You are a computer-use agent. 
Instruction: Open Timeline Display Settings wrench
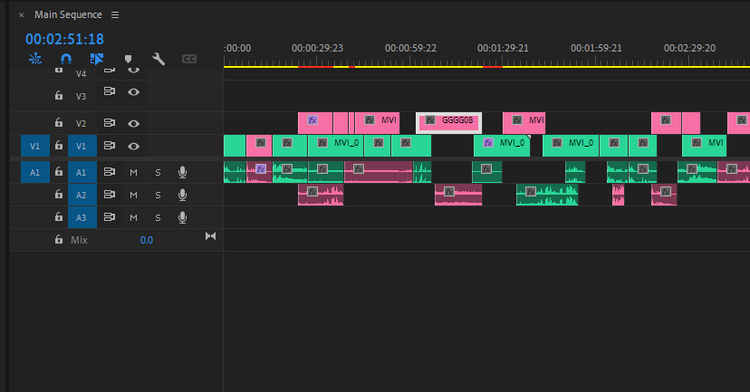(158, 59)
